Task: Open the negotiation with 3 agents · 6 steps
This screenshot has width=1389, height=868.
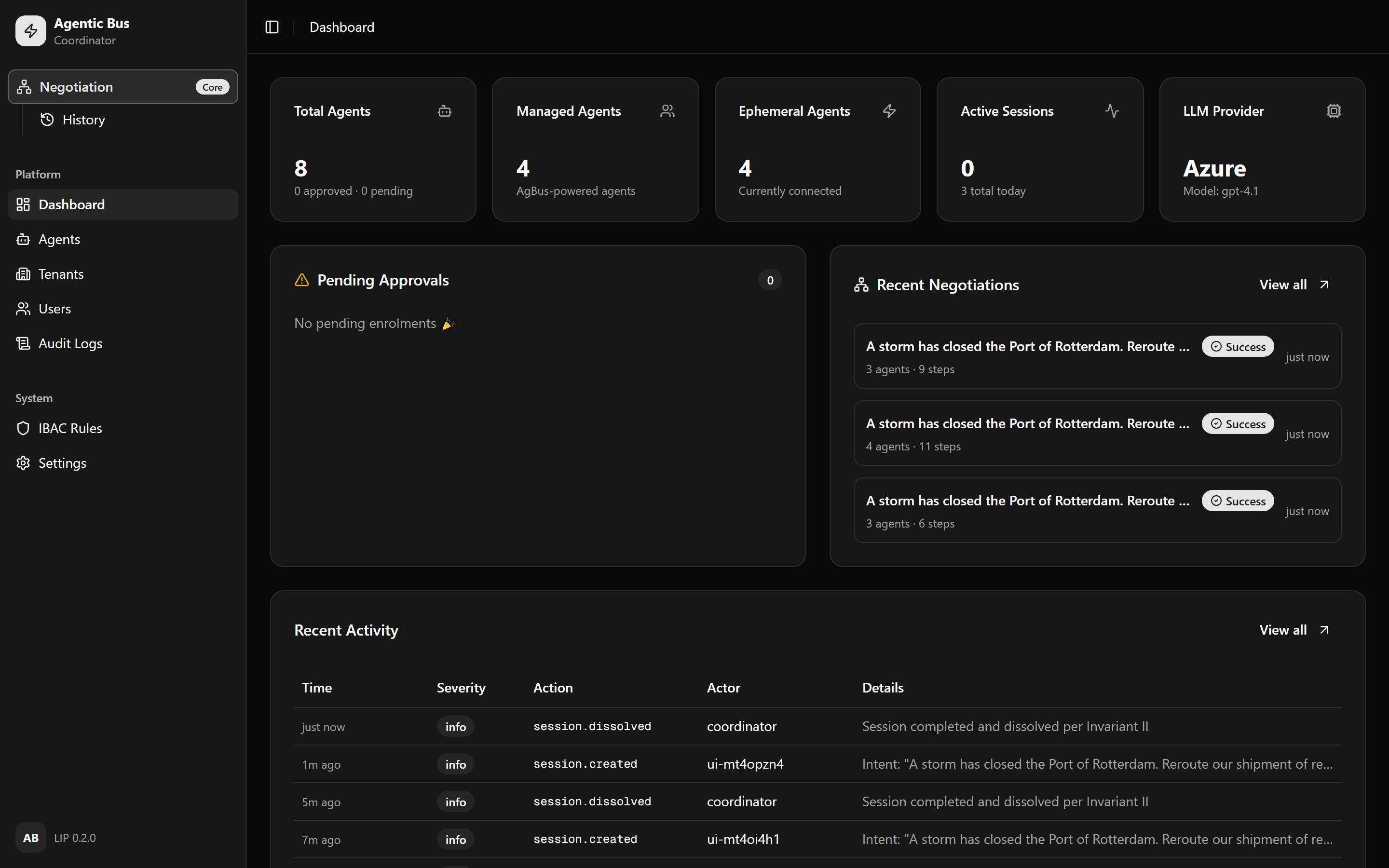Action: coord(1097,510)
